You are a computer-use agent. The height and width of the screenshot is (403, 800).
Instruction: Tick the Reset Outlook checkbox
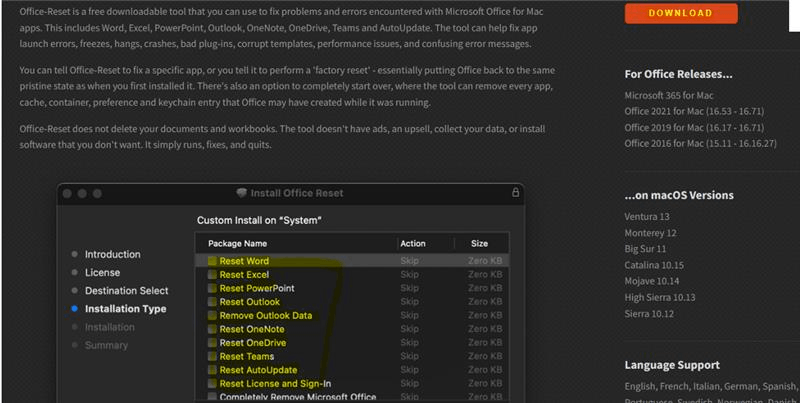pos(212,302)
